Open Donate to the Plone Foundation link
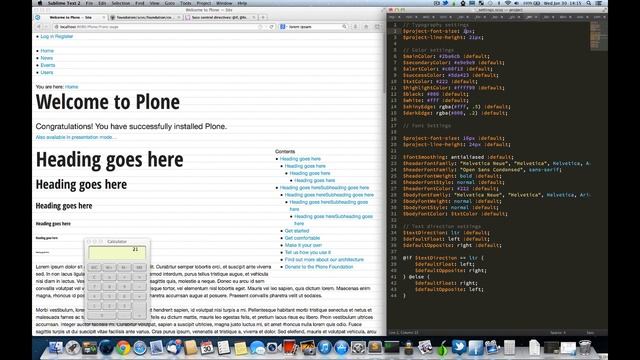This screenshot has height=360, width=640. pyautogui.click(x=319, y=267)
